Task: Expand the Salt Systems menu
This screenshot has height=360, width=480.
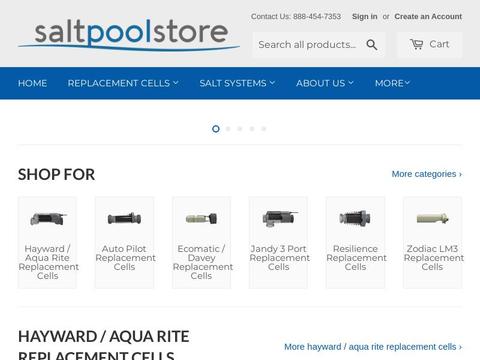Action: [237, 83]
